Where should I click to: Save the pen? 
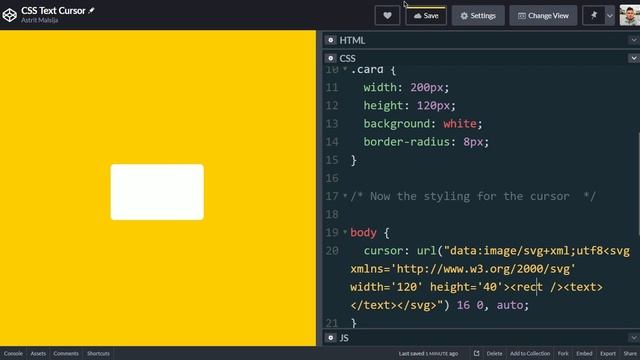[x=426, y=16]
